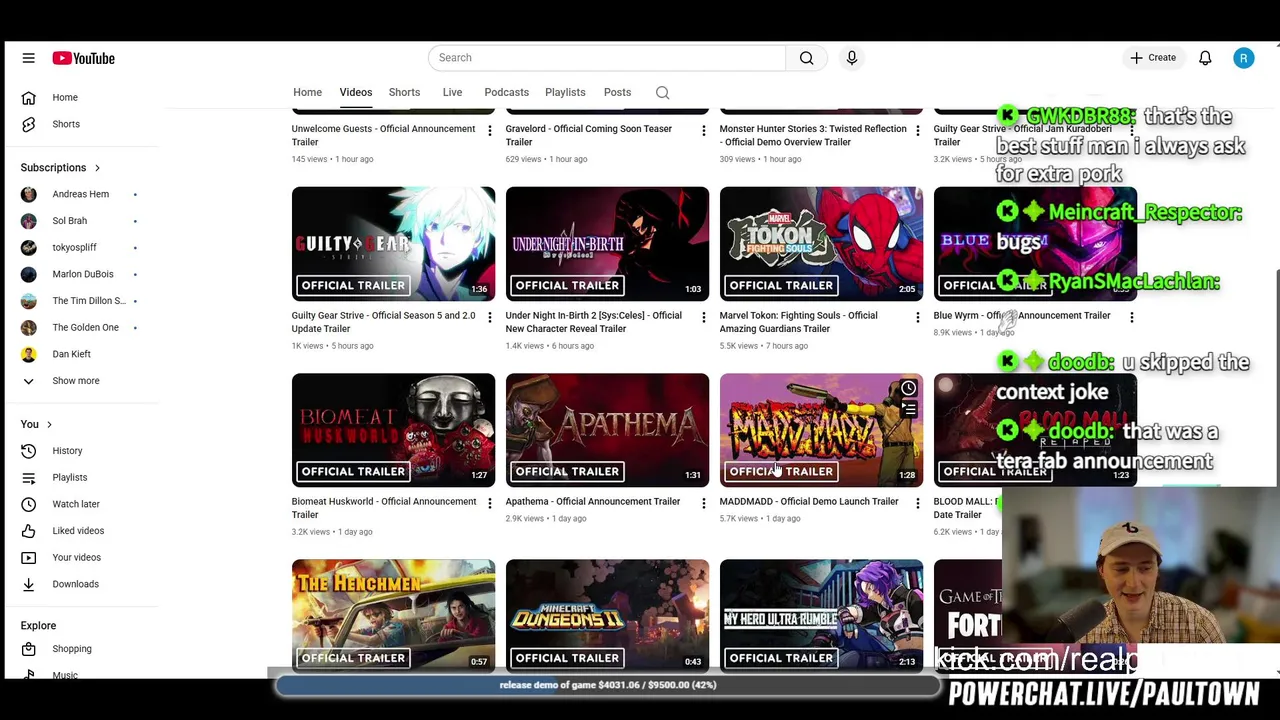Add MADDMADD to queue icon
Image resolution: width=1280 pixels, height=720 pixels.
(908, 410)
